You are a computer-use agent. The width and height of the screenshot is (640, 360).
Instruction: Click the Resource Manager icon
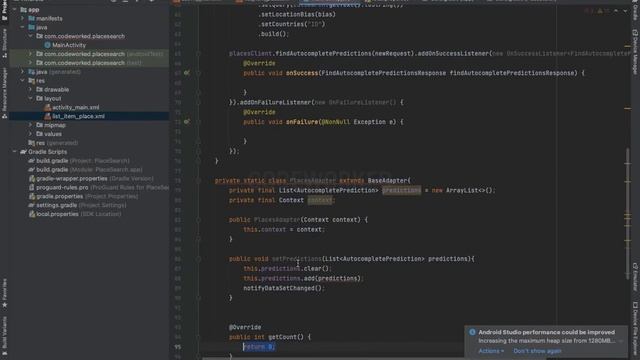[x=4, y=116]
